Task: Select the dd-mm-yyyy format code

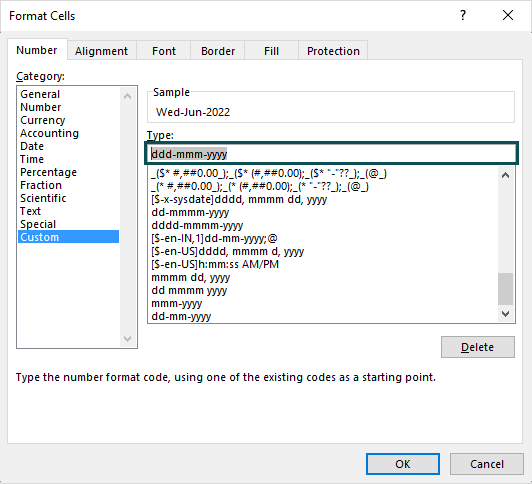Action: point(323,316)
